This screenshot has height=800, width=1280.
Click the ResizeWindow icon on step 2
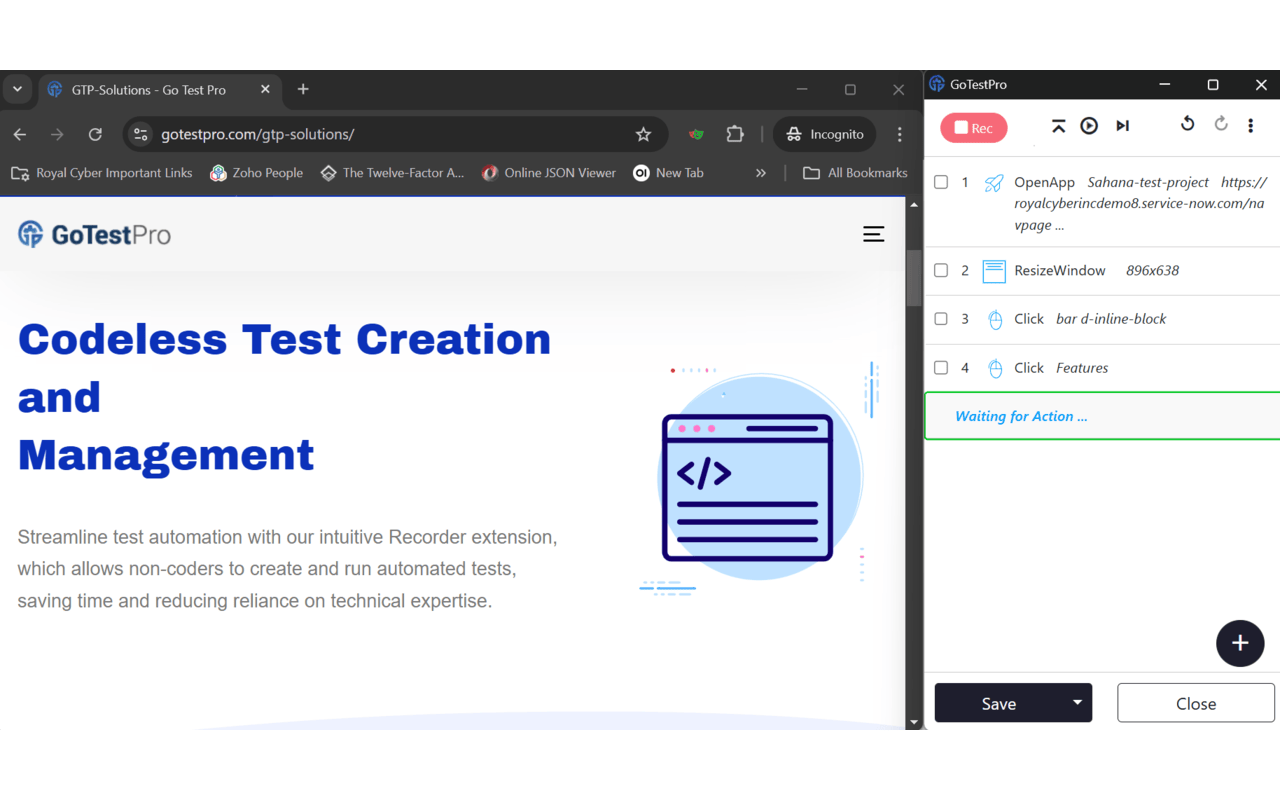click(x=994, y=270)
